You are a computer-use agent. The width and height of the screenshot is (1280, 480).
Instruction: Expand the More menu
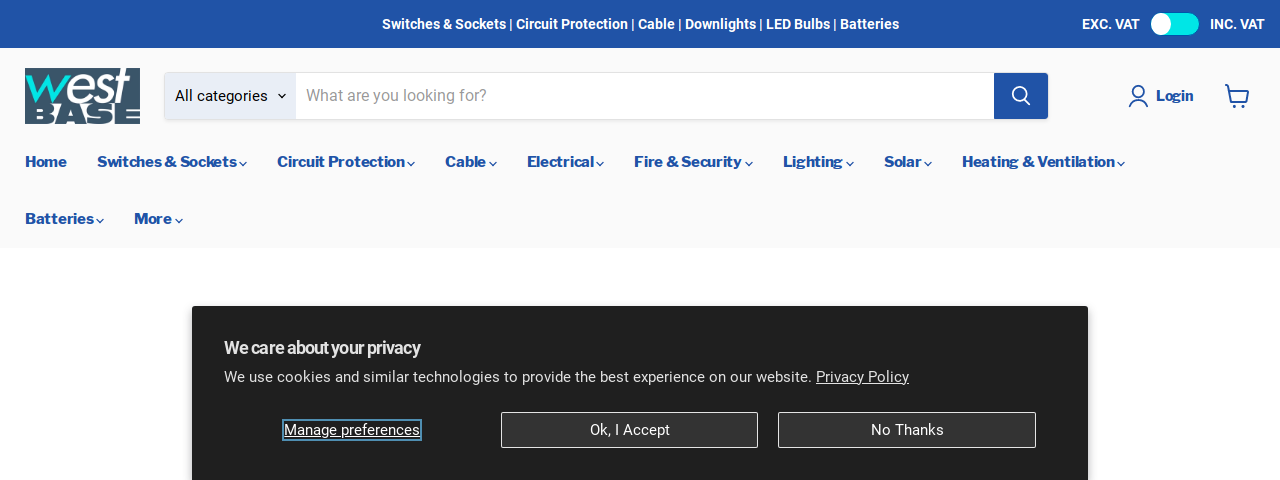(x=158, y=219)
